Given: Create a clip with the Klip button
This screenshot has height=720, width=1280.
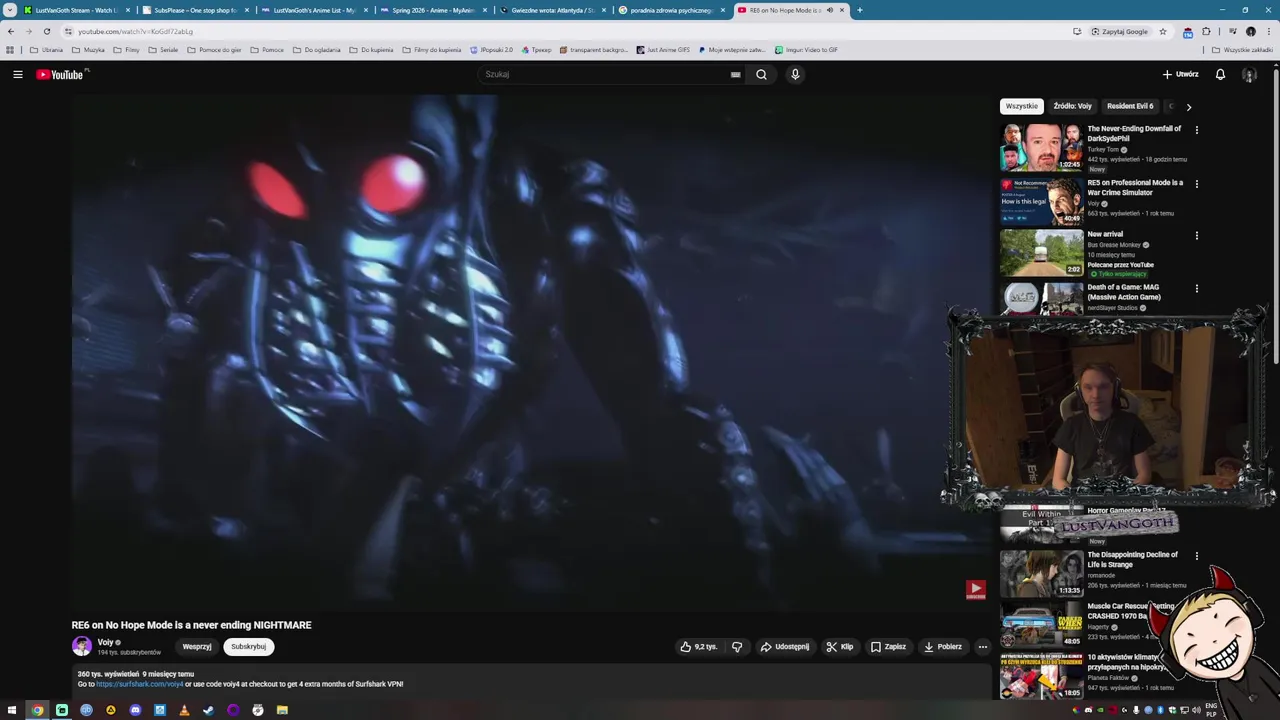Looking at the screenshot, I should pos(840,647).
